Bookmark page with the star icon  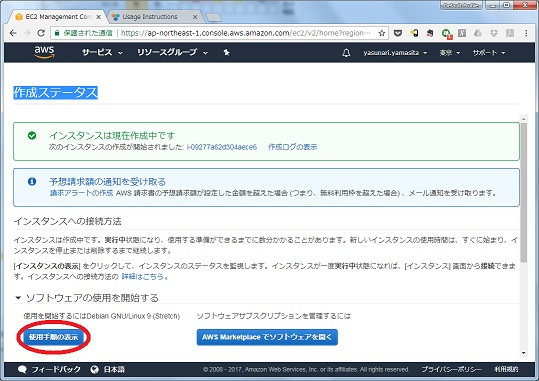[x=382, y=33]
